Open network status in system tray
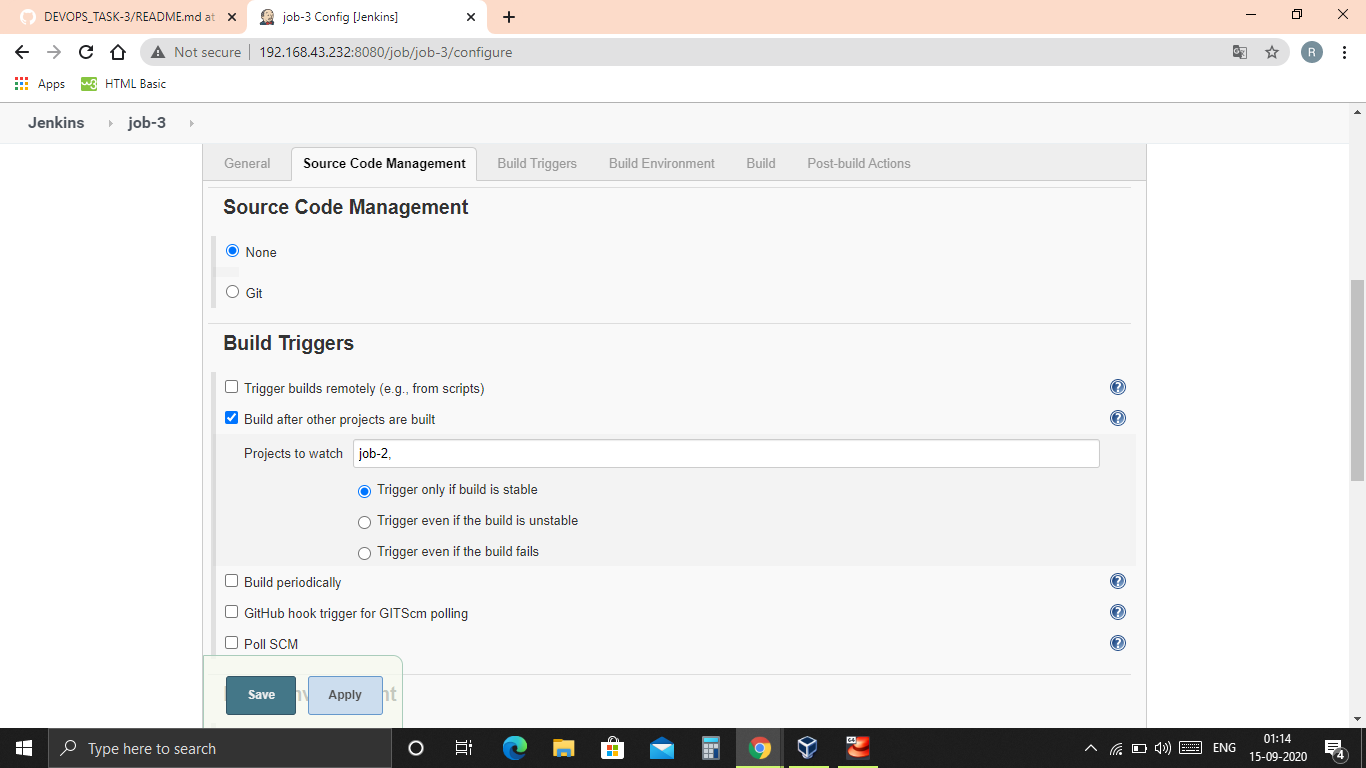This screenshot has height=768, width=1366. (x=1116, y=748)
